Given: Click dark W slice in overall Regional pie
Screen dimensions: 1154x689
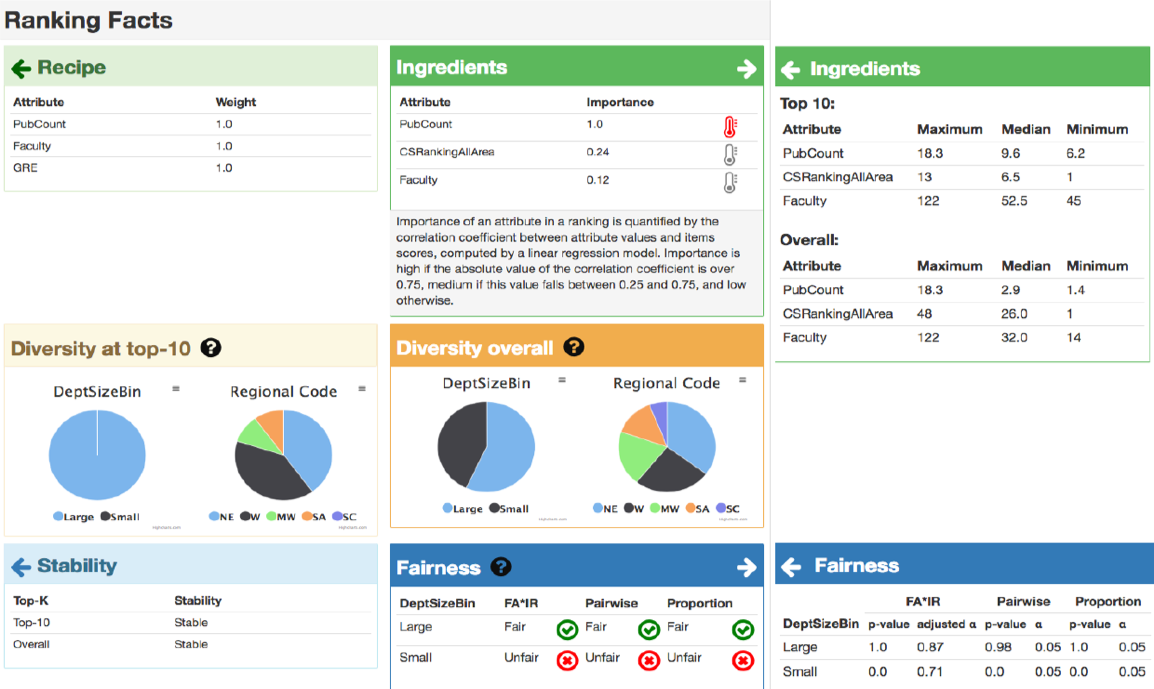Looking at the screenshot, I should click(670, 471).
